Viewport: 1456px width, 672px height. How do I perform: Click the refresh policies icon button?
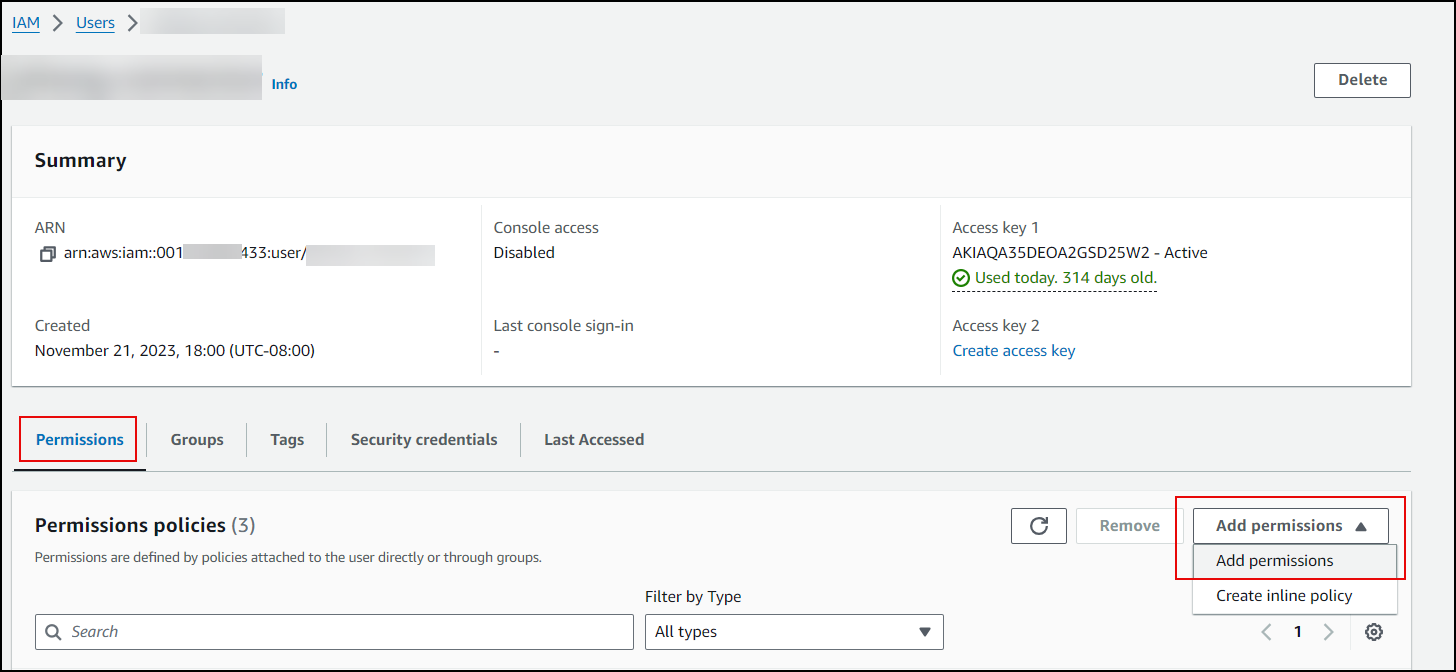pos(1039,526)
